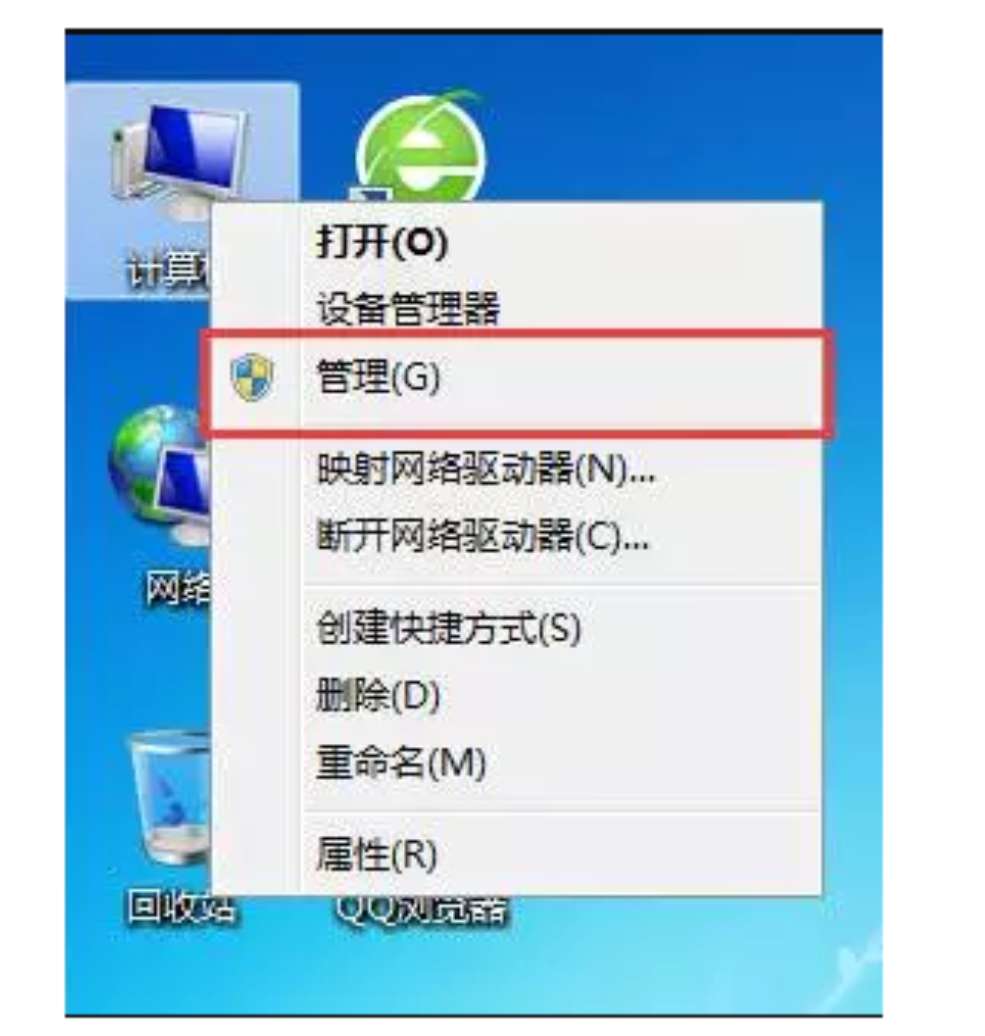This screenshot has height=1036, width=985.
Task: Click the UAC shield icon beside 管理(G)
Action: [x=252, y=377]
